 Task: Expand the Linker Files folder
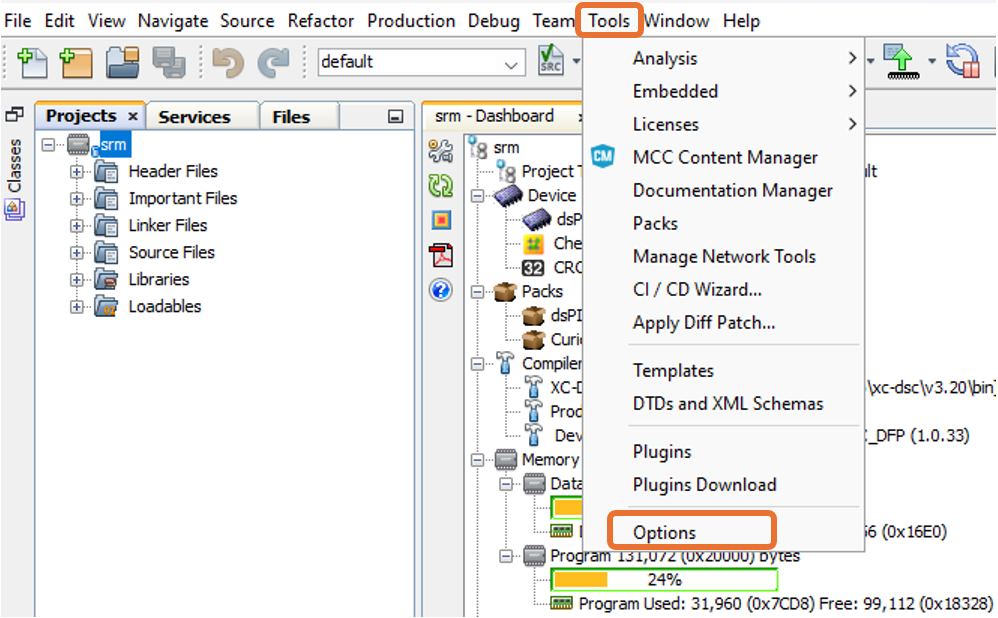click(x=76, y=225)
